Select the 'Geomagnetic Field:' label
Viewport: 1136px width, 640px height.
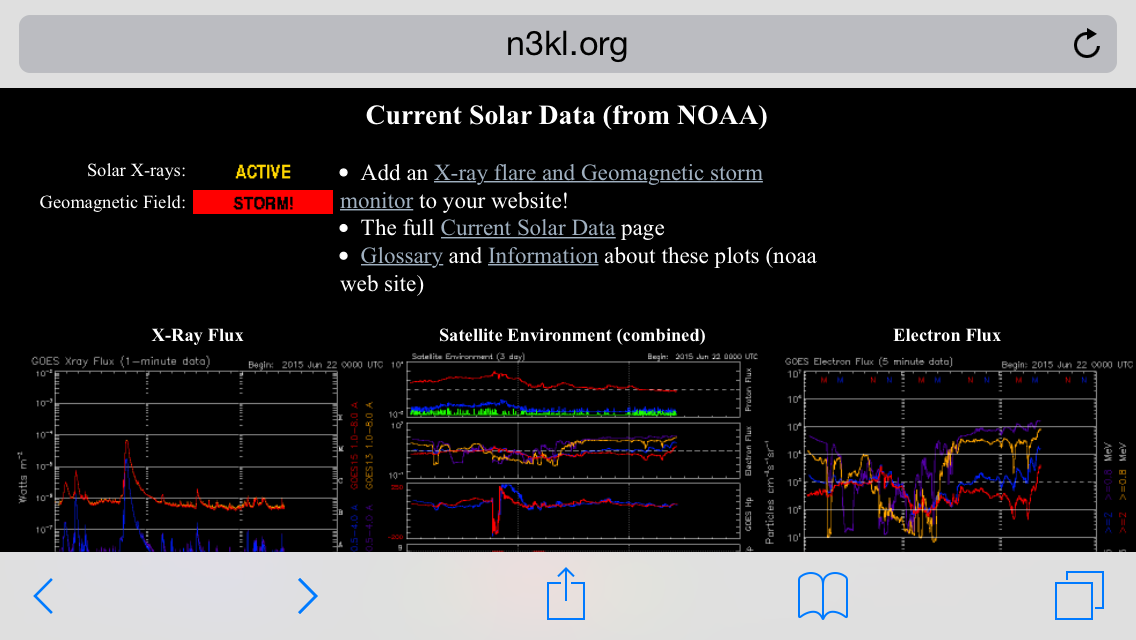112,202
